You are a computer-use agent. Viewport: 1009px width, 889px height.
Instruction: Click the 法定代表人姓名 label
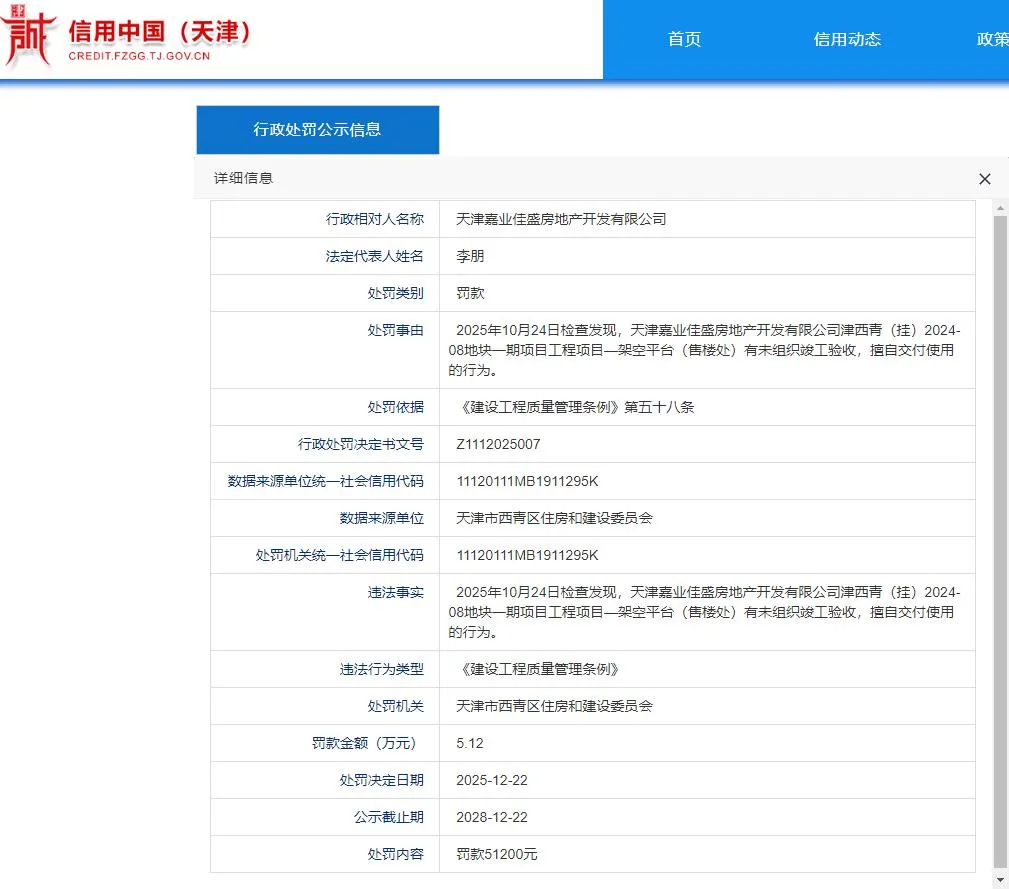click(375, 256)
